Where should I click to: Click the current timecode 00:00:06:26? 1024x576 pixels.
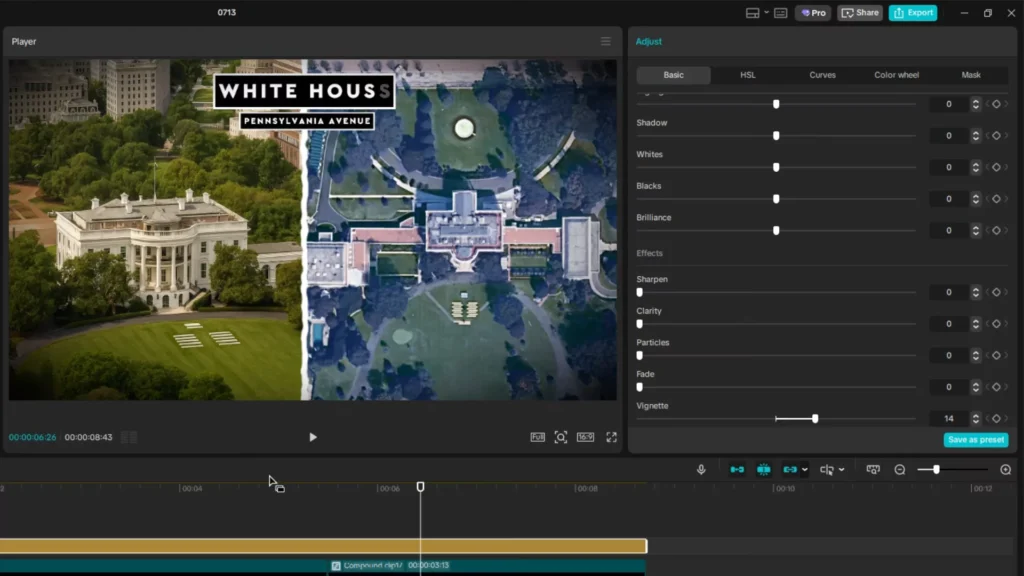[x=33, y=438]
